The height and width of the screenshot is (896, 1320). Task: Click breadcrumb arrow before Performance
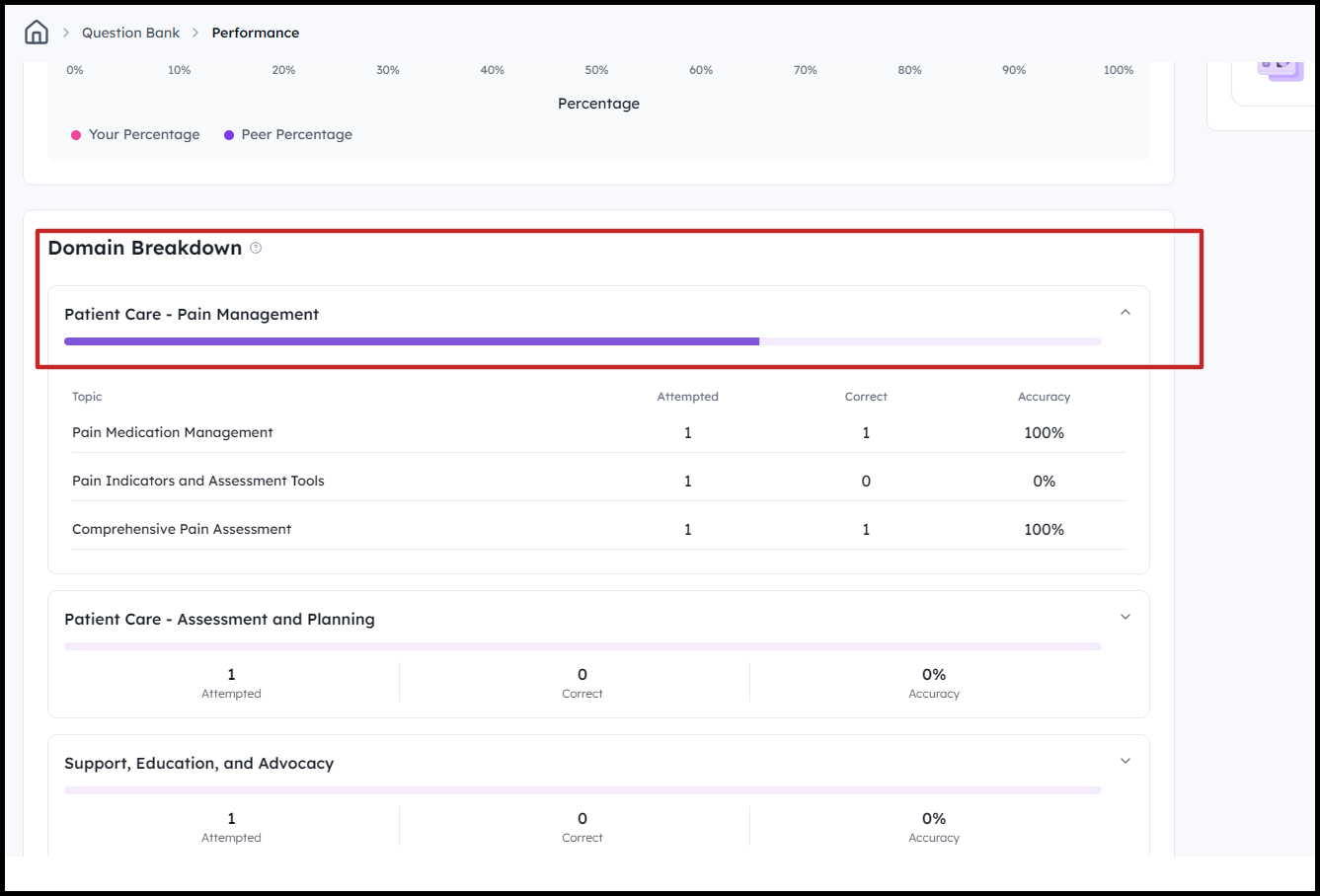(x=195, y=33)
